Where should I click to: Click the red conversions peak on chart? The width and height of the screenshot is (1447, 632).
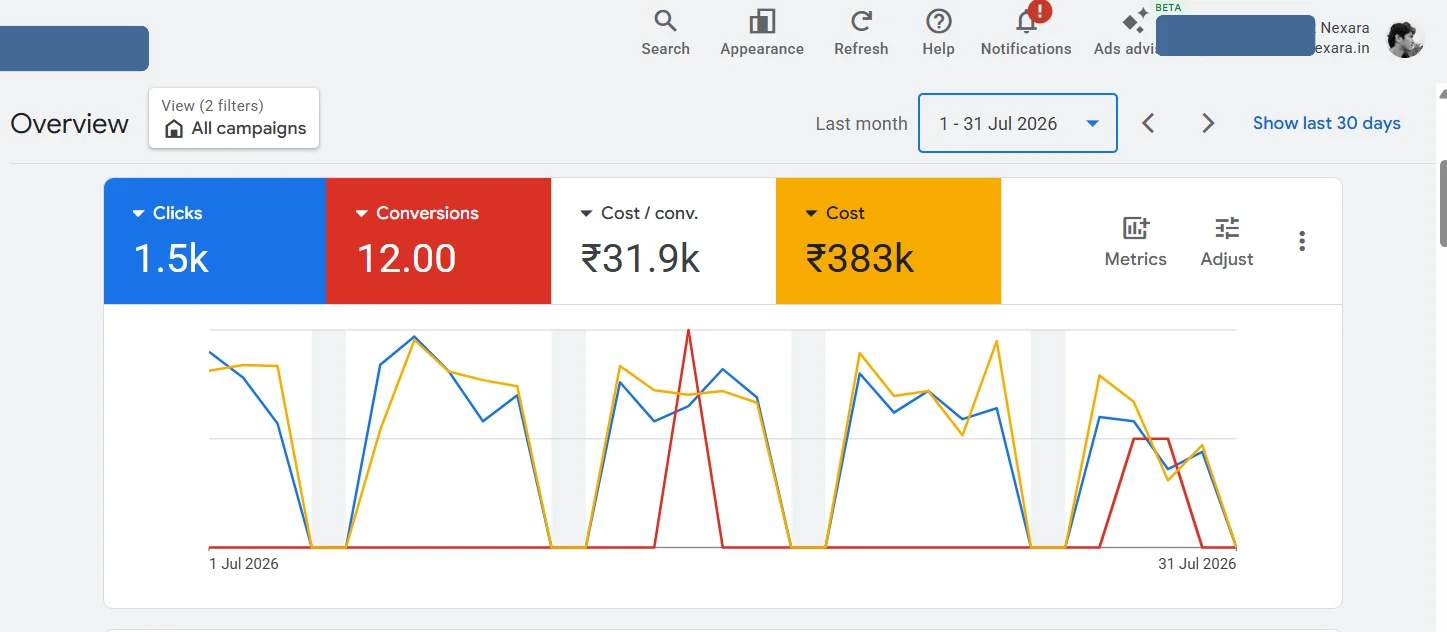[x=688, y=331]
